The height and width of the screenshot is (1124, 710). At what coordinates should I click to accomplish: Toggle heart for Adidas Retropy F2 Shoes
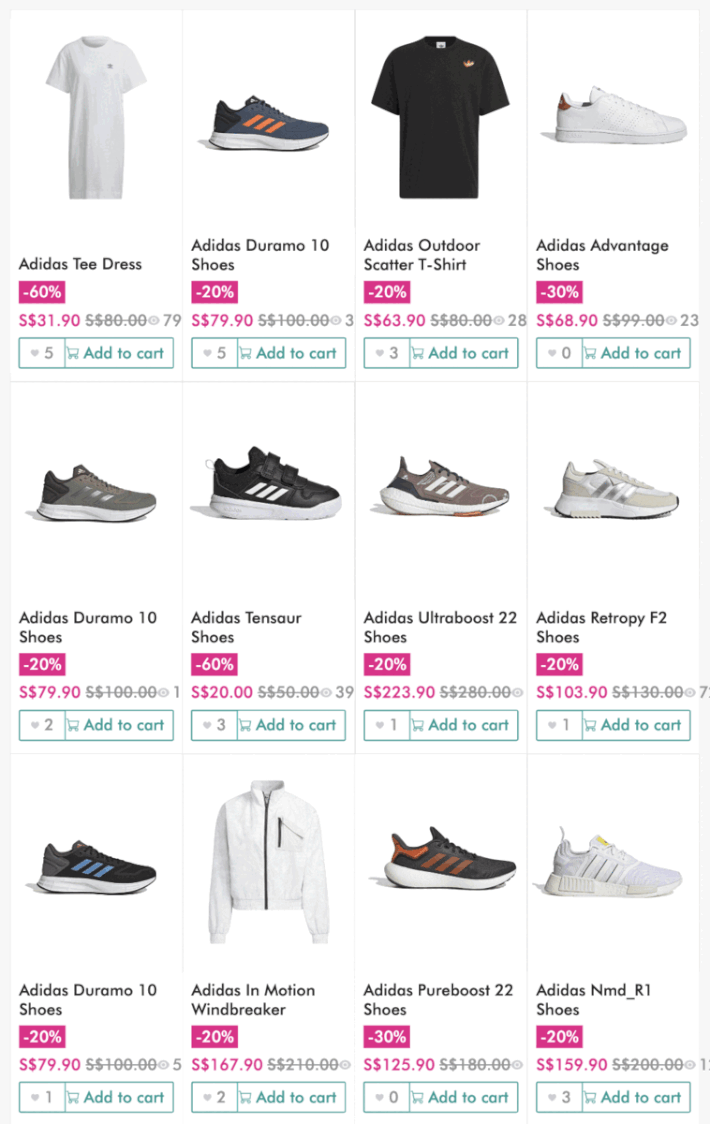[559, 725]
